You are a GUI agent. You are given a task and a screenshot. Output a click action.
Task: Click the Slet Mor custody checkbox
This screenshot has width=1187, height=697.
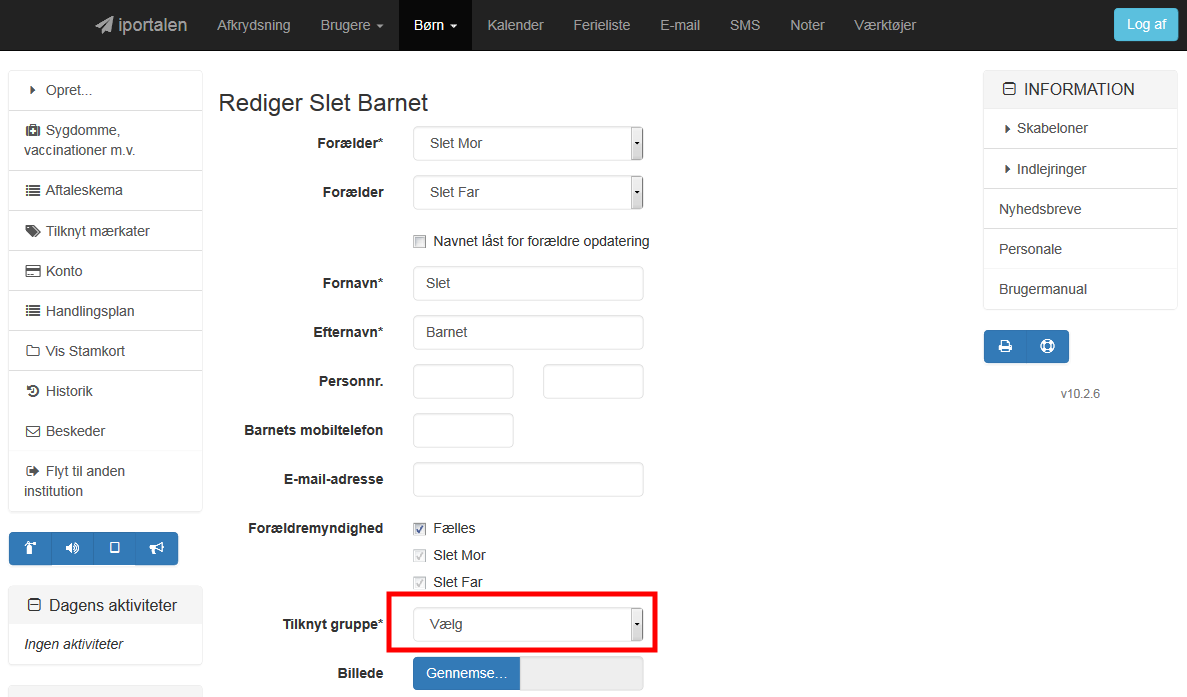(419, 555)
